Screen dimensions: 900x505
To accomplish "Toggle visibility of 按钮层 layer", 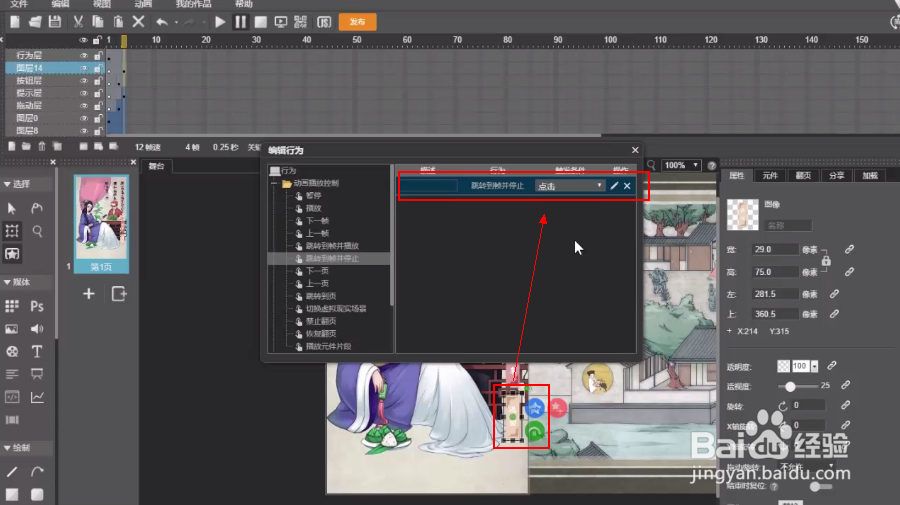I will coord(84,81).
